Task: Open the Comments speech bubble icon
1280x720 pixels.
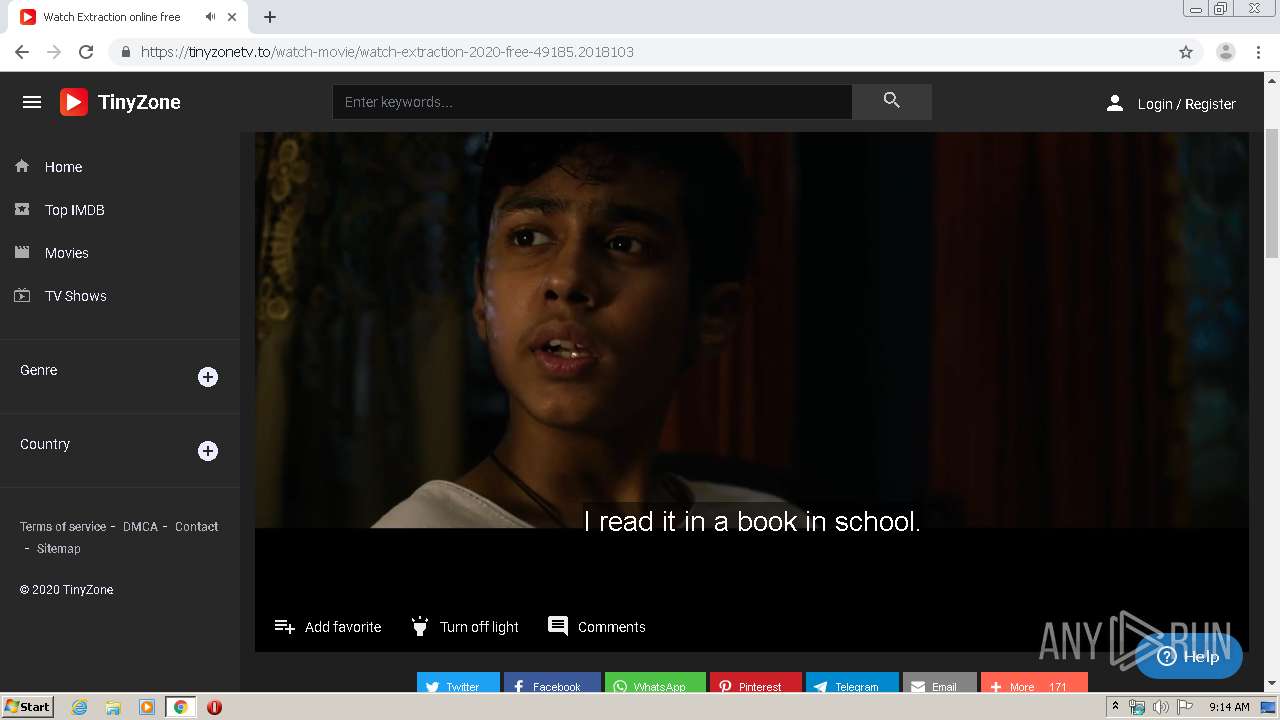Action: 558,626
